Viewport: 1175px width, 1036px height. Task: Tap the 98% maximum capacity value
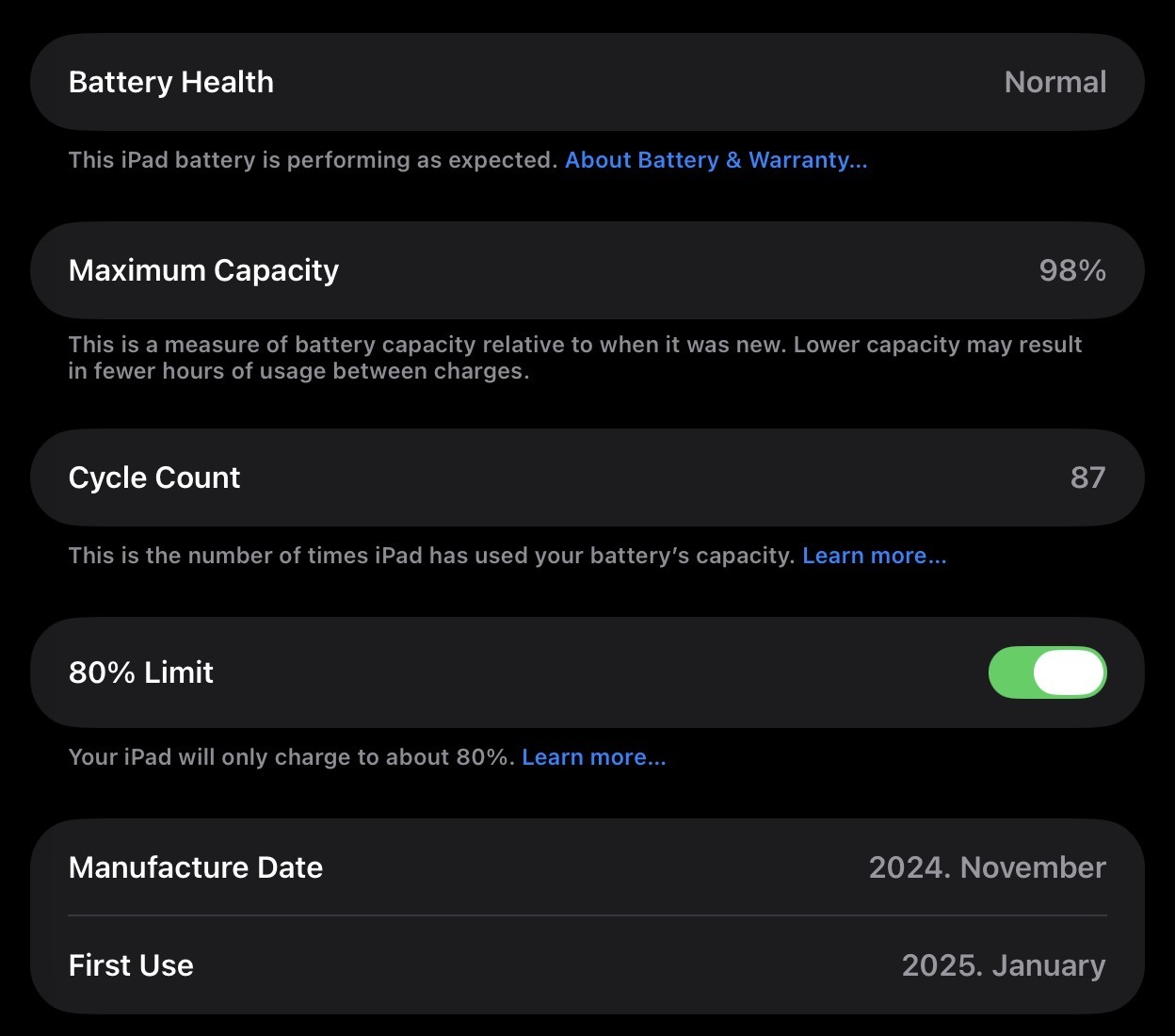tap(1071, 270)
